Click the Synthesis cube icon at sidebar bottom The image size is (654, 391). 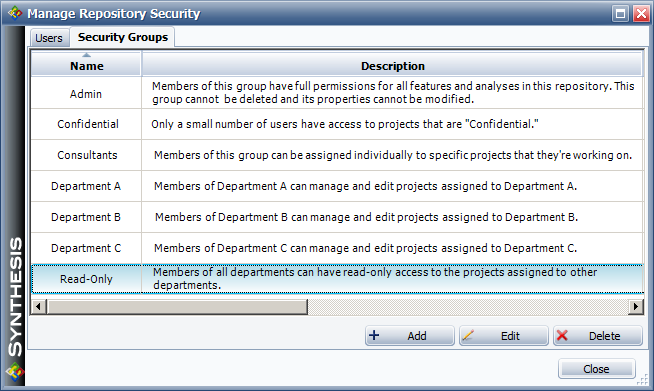(15, 372)
